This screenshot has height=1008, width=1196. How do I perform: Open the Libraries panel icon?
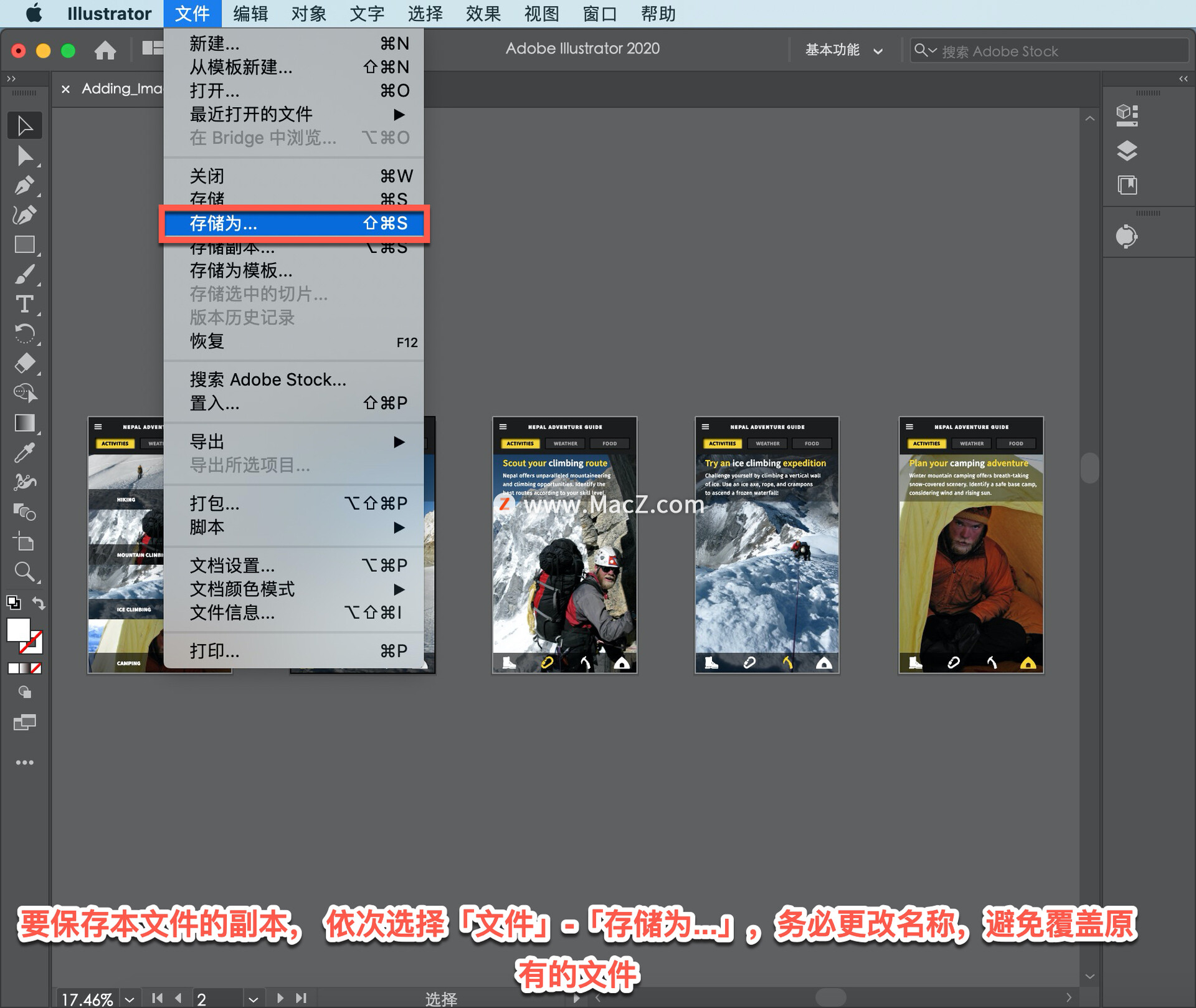[x=1127, y=185]
